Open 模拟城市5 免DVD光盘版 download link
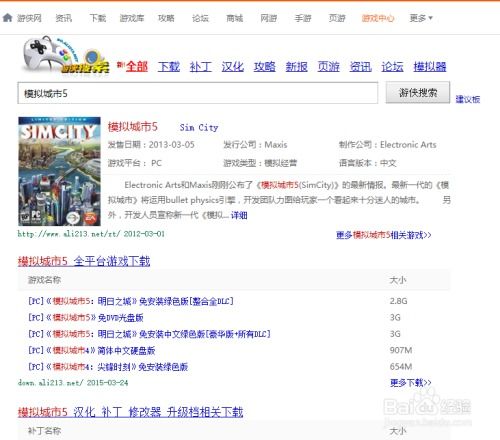 [x=86, y=318]
